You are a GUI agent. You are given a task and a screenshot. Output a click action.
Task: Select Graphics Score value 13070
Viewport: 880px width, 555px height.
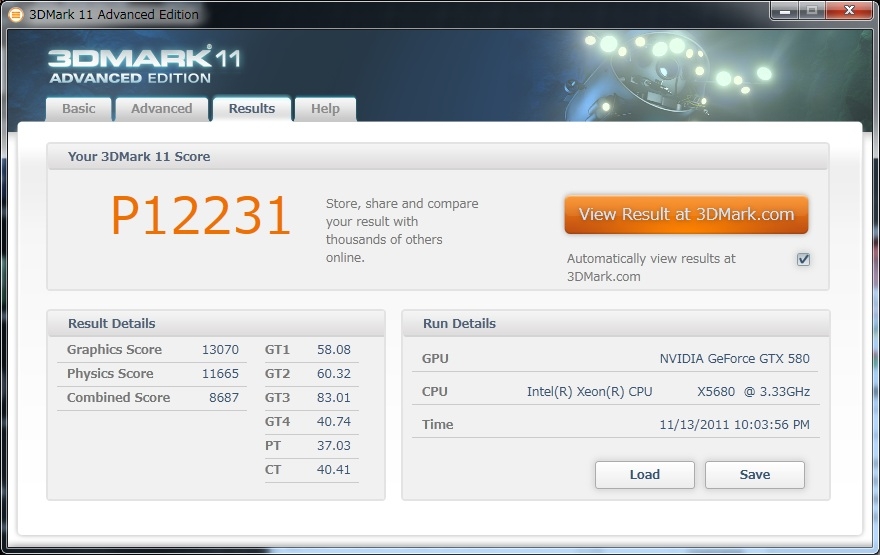pos(220,350)
